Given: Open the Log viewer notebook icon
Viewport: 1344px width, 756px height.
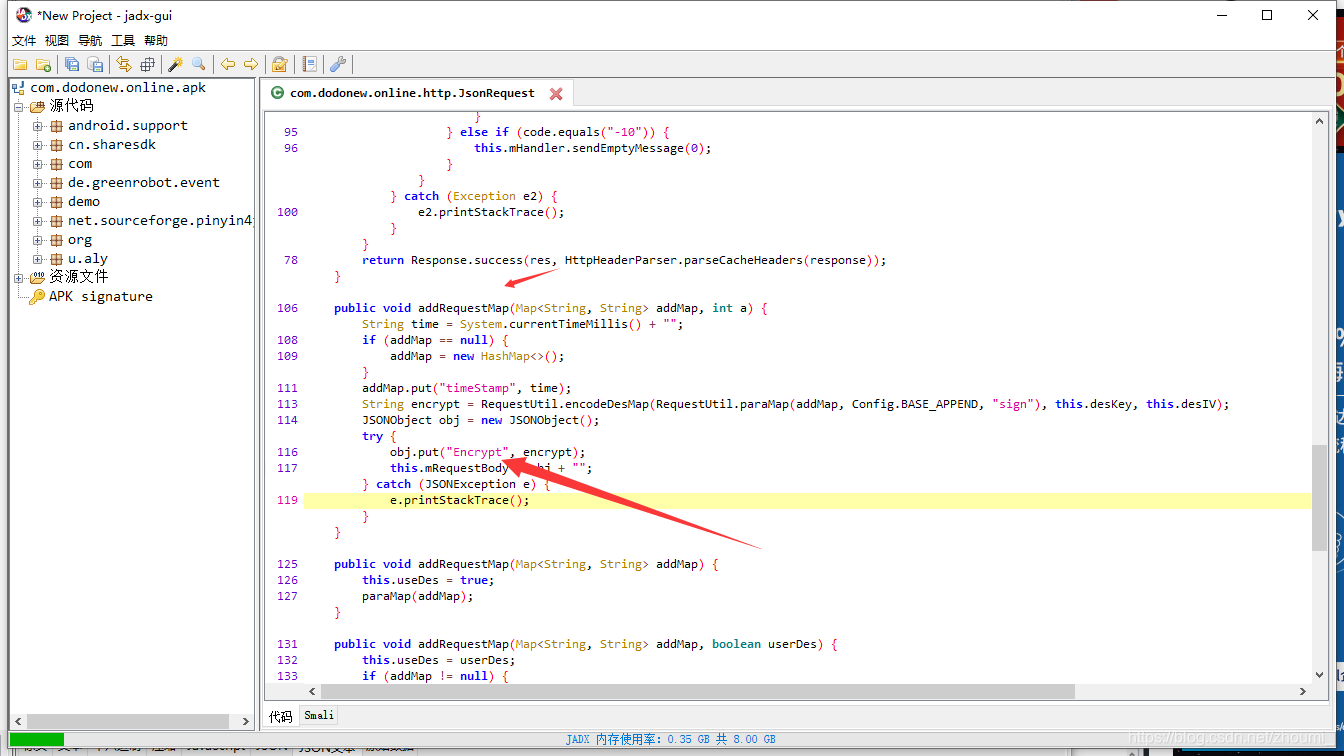Looking at the screenshot, I should pyautogui.click(x=310, y=64).
